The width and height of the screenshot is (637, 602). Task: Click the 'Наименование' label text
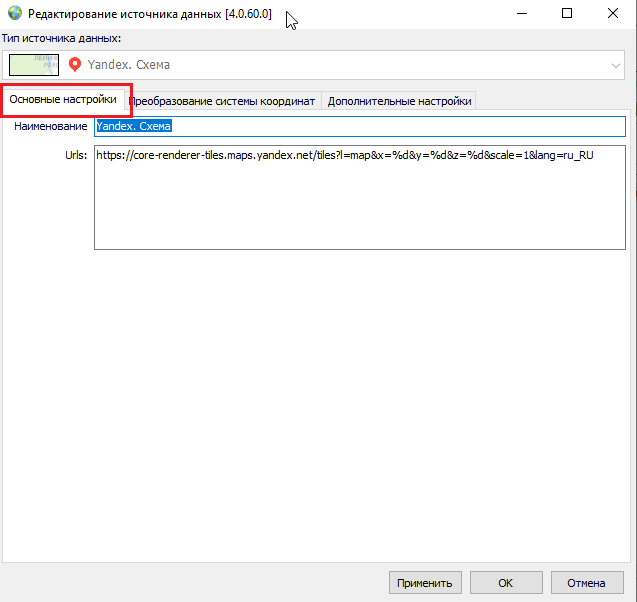pyautogui.click(x=50, y=126)
